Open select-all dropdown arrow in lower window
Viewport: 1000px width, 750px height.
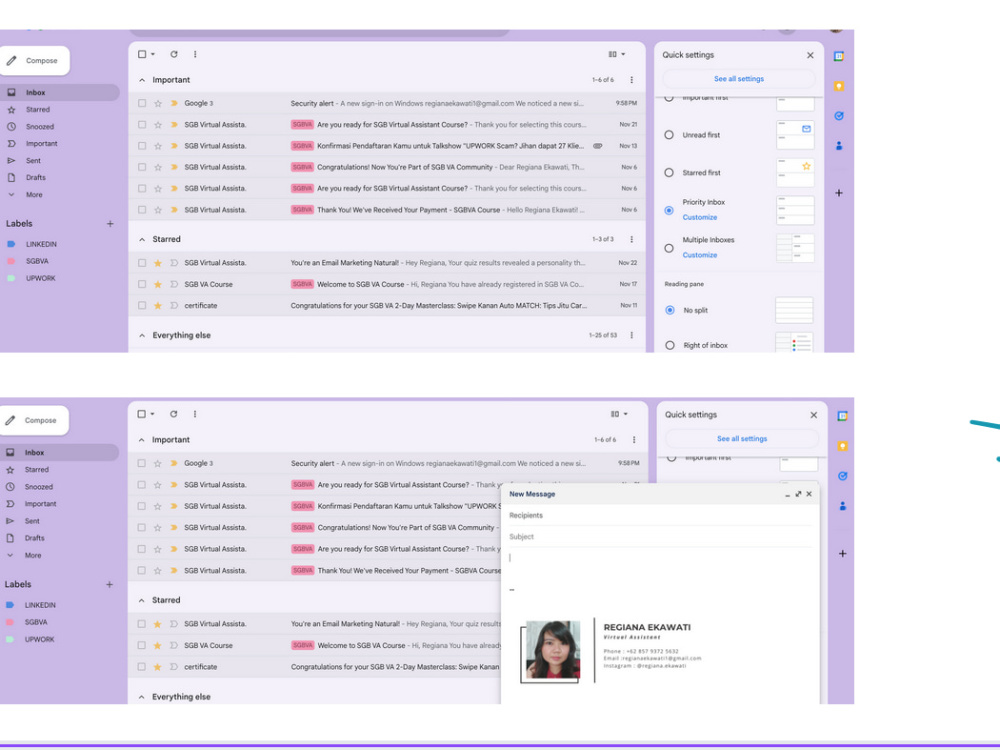click(152, 414)
